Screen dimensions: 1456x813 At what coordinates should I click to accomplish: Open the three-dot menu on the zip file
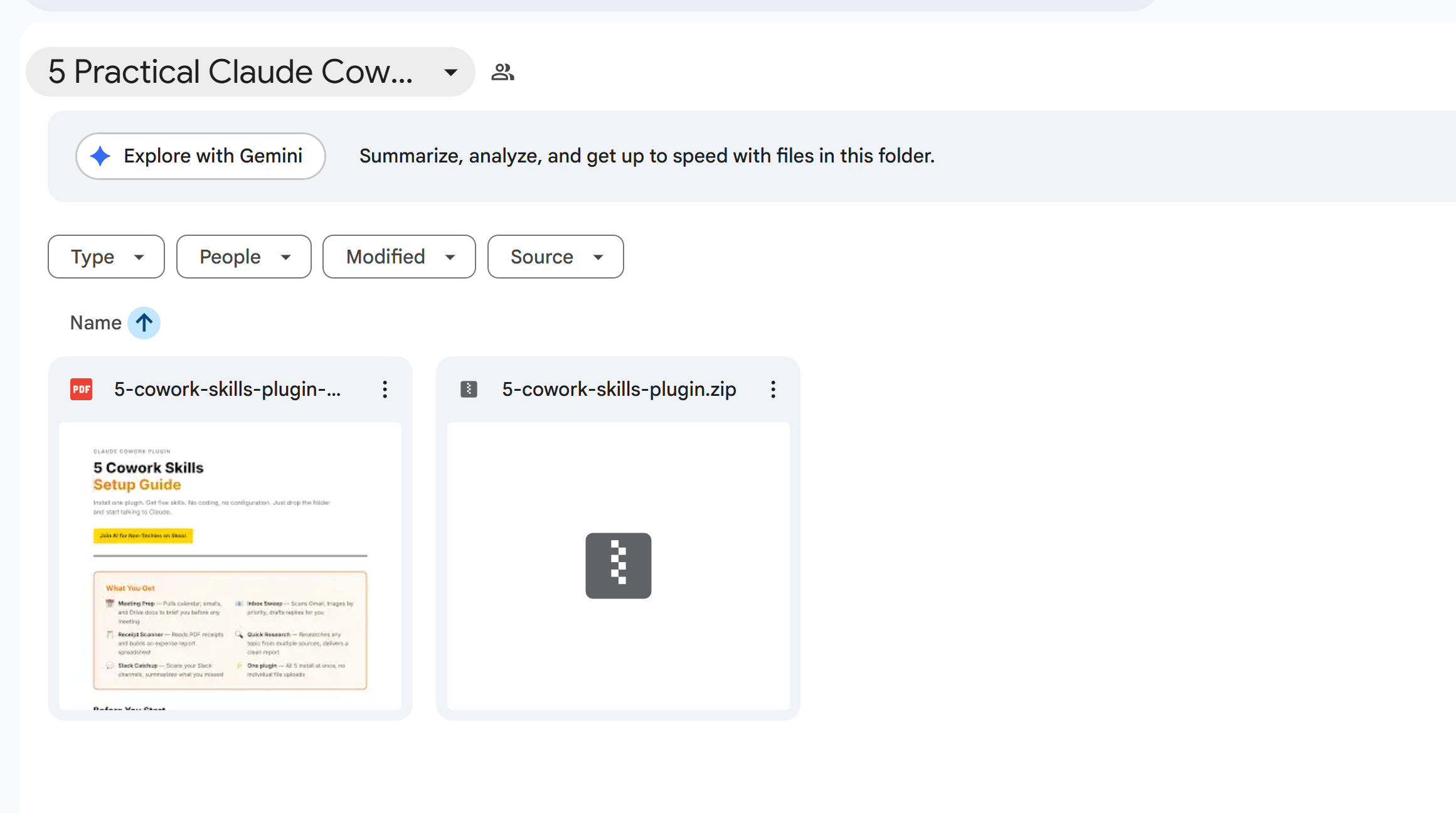point(773,390)
